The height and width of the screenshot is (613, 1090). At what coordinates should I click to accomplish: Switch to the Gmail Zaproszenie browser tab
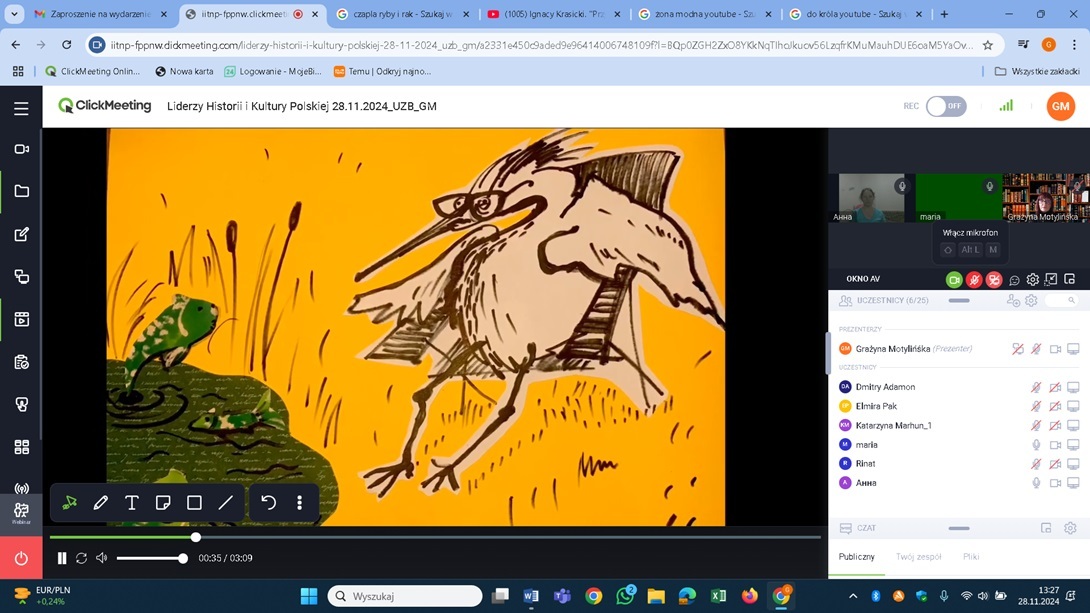tap(99, 14)
